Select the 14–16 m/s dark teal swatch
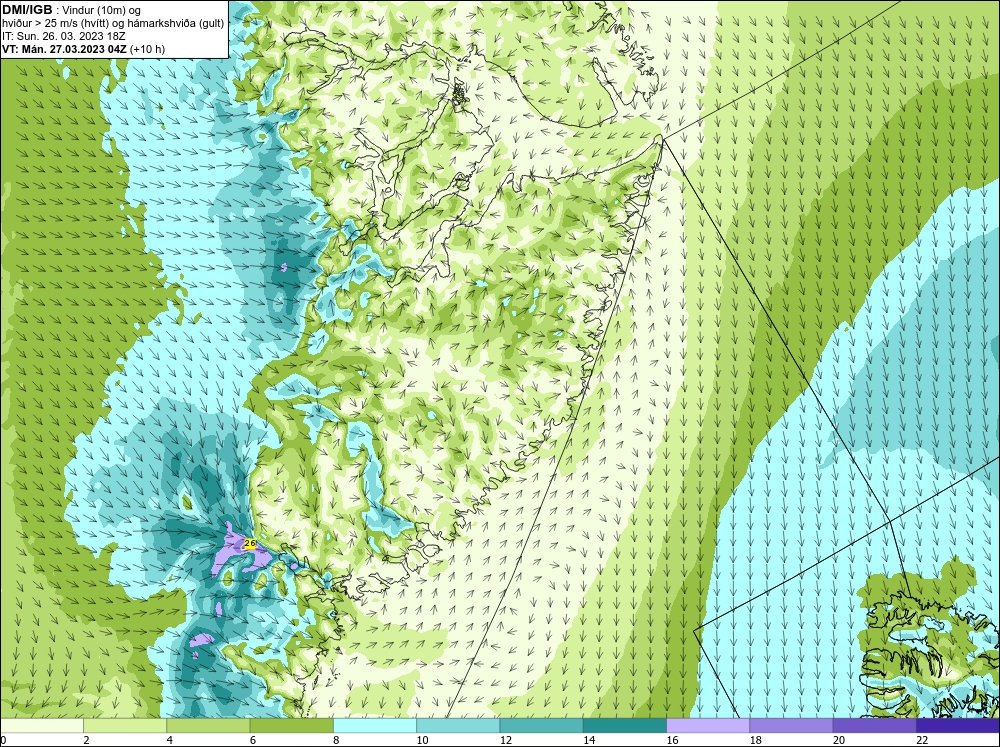The width and height of the screenshot is (1000, 747). (x=625, y=726)
